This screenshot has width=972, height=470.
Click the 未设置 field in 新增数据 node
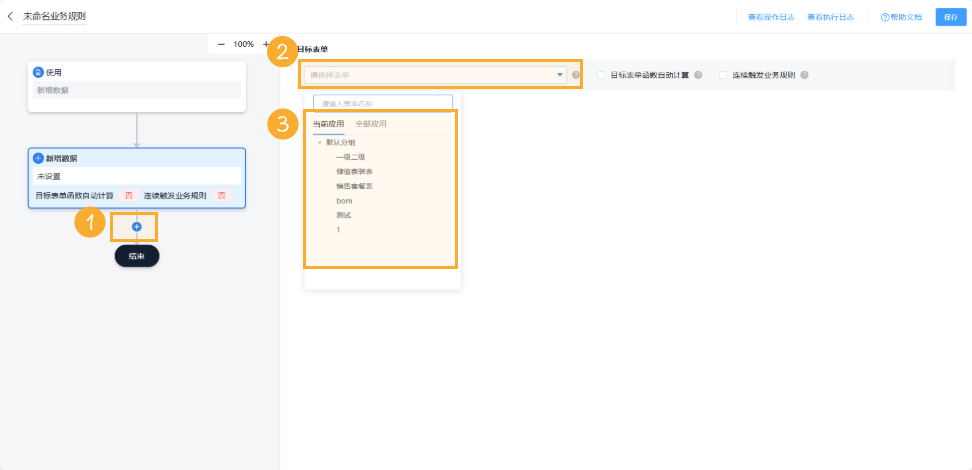136,176
